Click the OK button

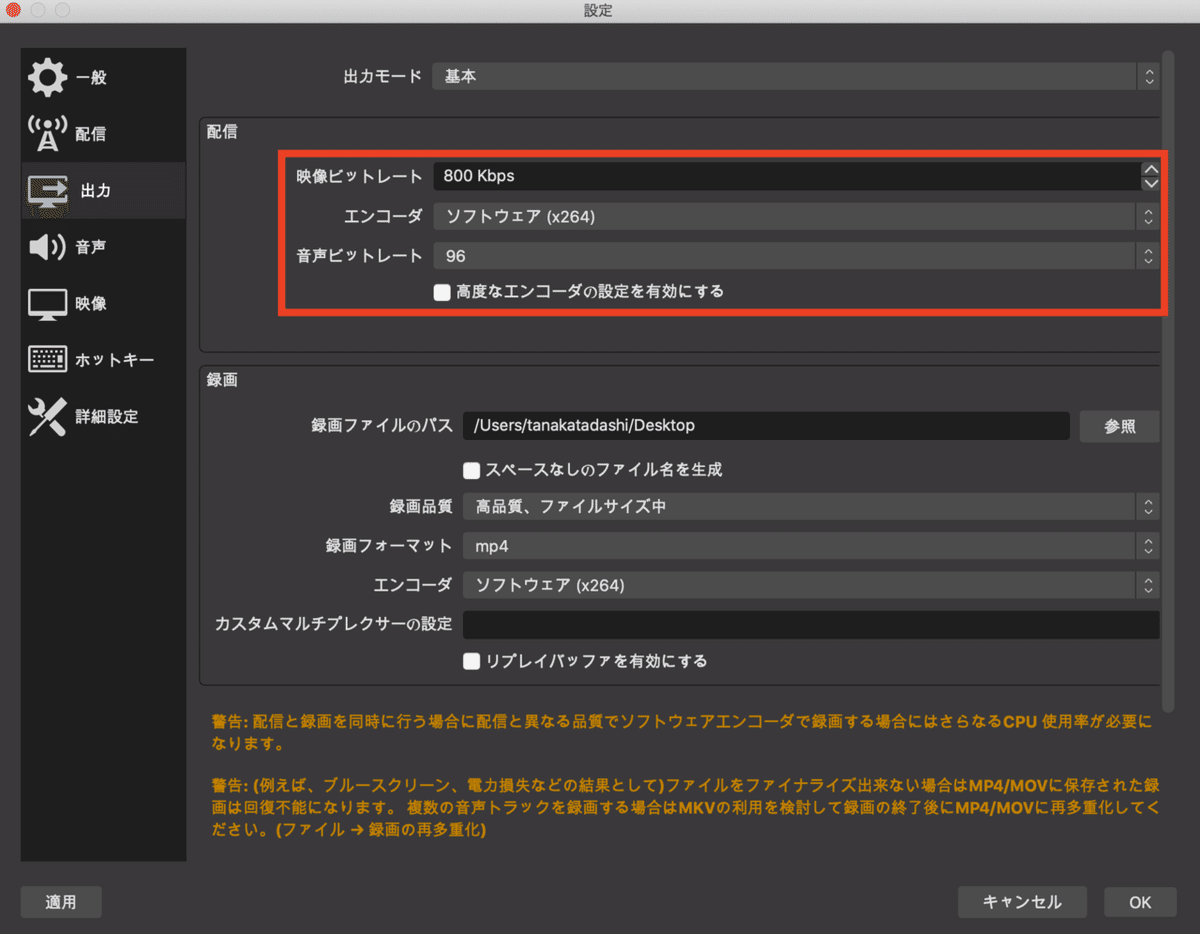1138,901
